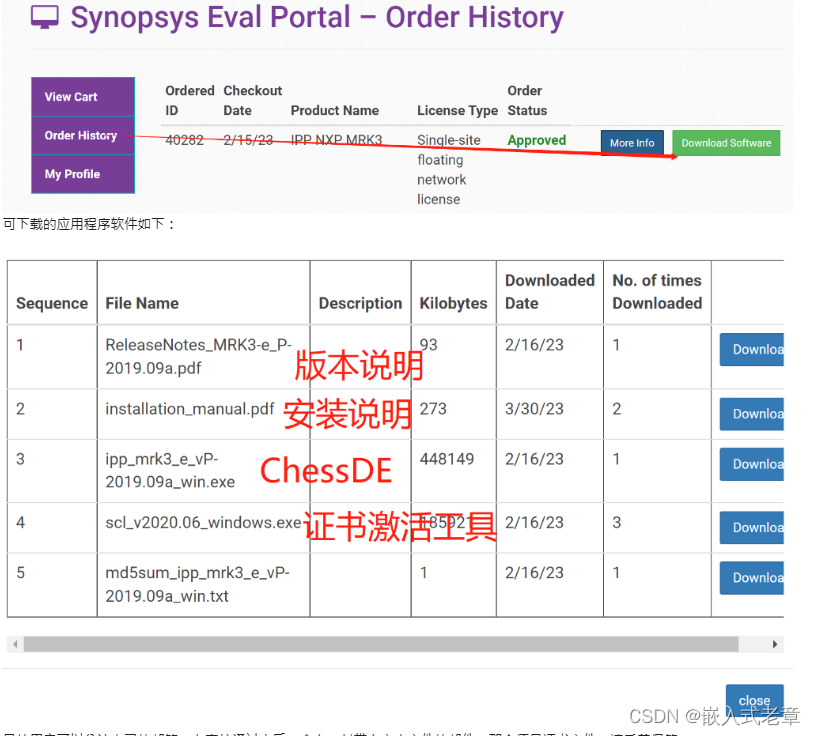Click the Sequence column header
Viewport: 816px width, 736px height.
(52, 303)
